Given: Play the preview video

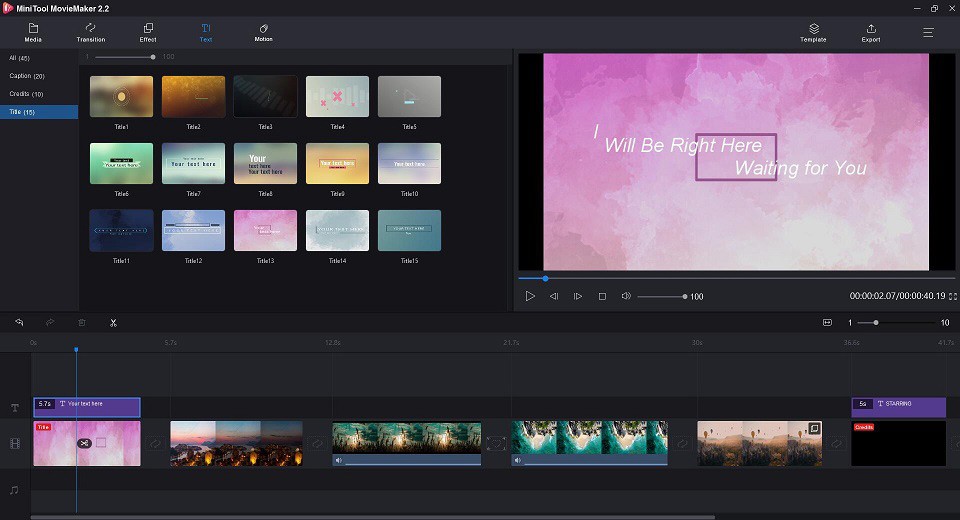Looking at the screenshot, I should tap(530, 296).
